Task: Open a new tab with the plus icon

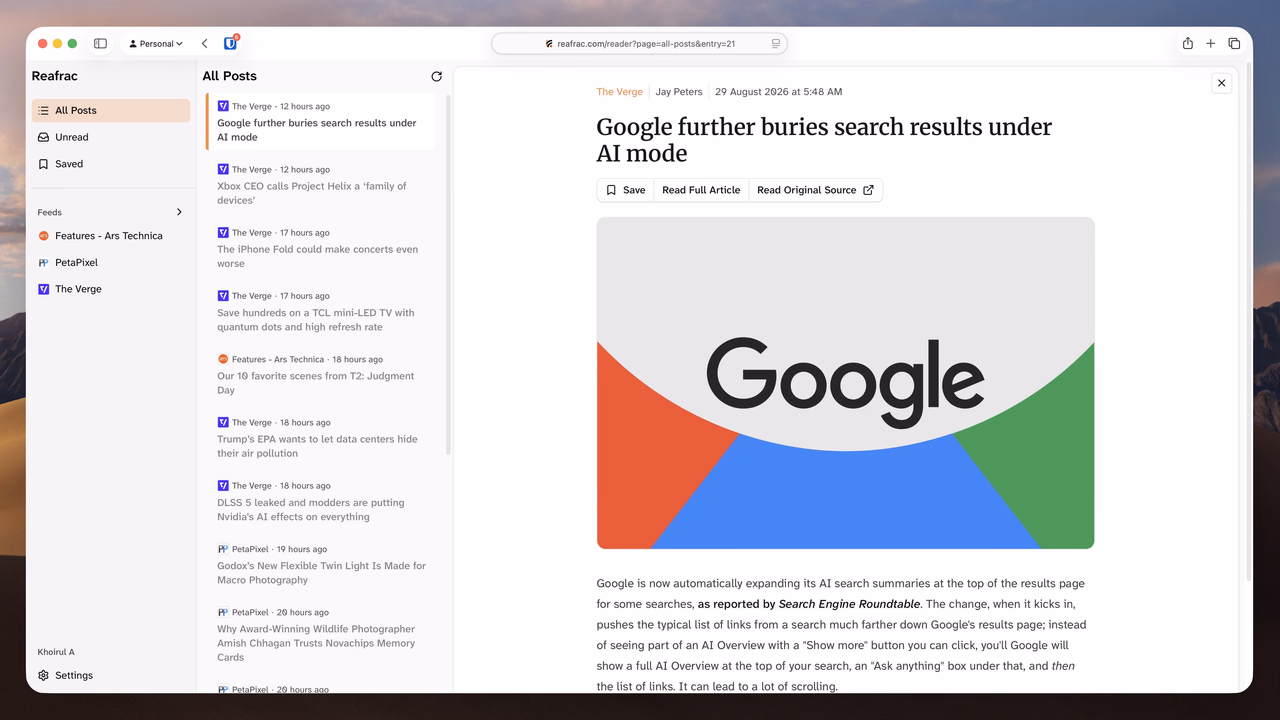Action: 1211,43
